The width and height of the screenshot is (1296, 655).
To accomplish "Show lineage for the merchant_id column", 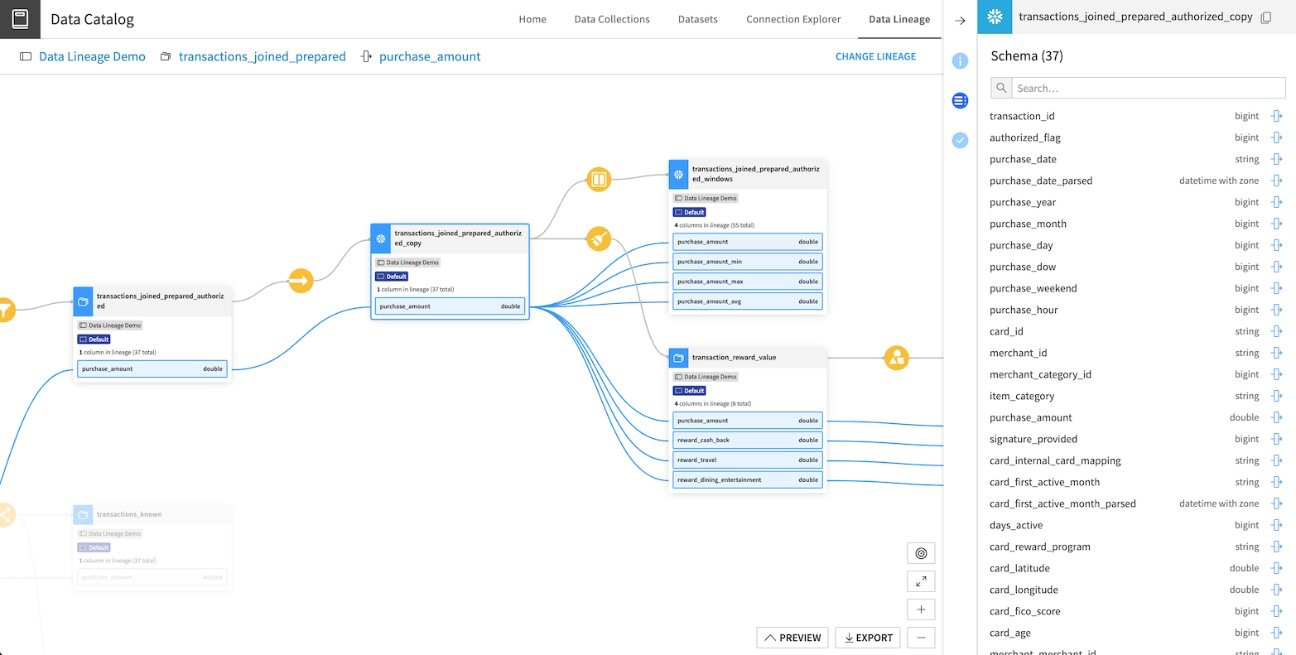I will [1276, 353].
